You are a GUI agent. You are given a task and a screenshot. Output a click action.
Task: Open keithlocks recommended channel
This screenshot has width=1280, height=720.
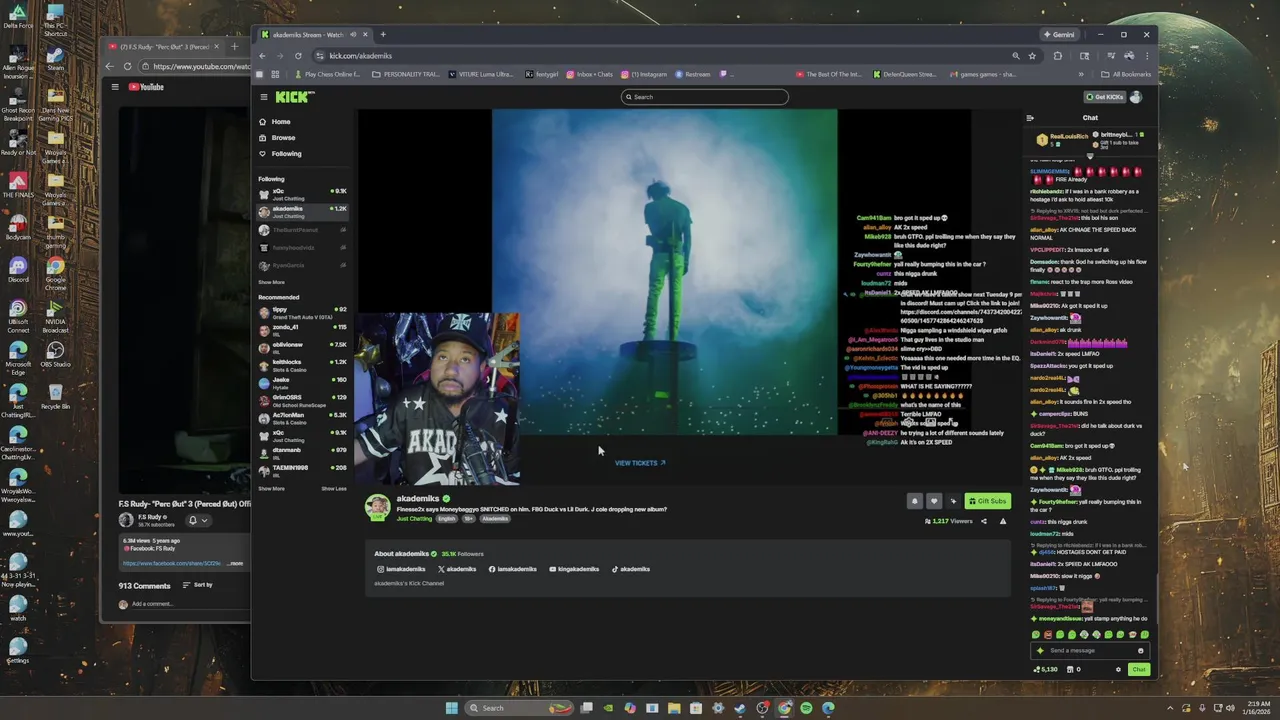click(302, 364)
